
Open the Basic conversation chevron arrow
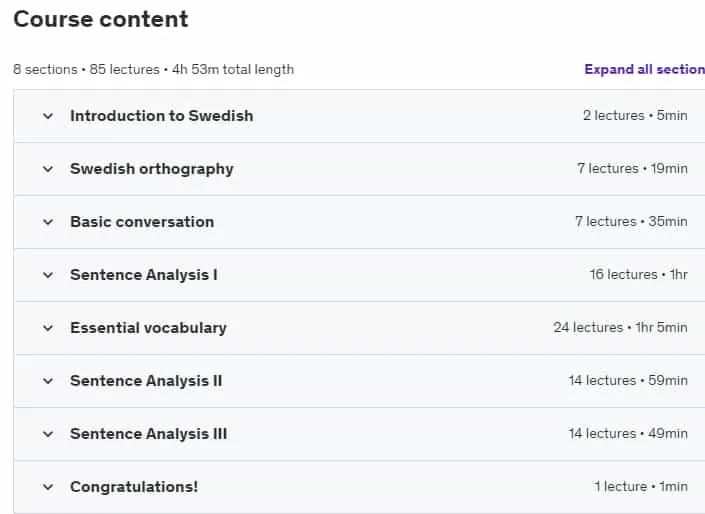tap(48, 222)
